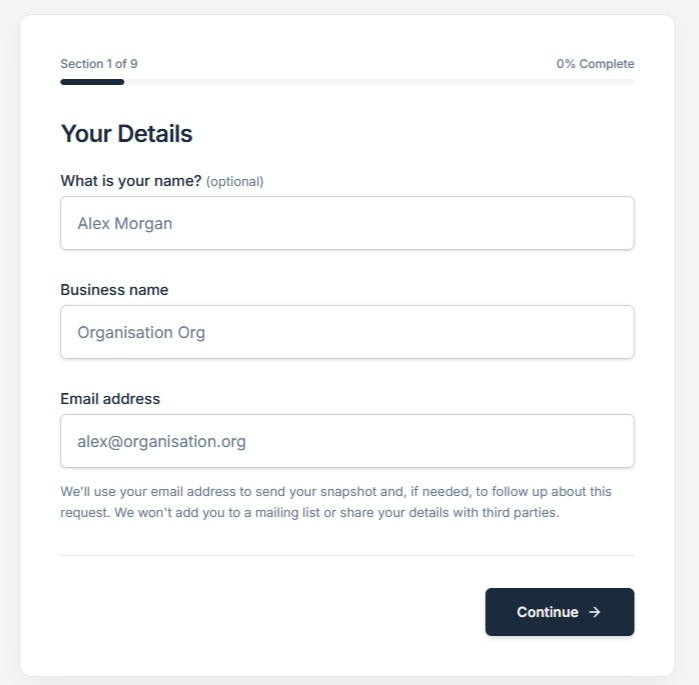This screenshot has width=699, height=685.
Task: Click the unfilled portion of the progress bar
Action: pos(380,82)
